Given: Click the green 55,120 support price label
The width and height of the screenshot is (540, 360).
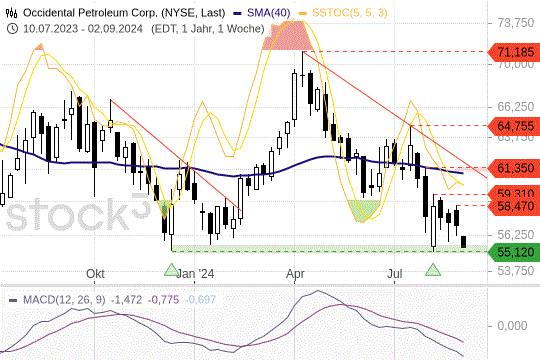Looking at the screenshot, I should (514, 252).
